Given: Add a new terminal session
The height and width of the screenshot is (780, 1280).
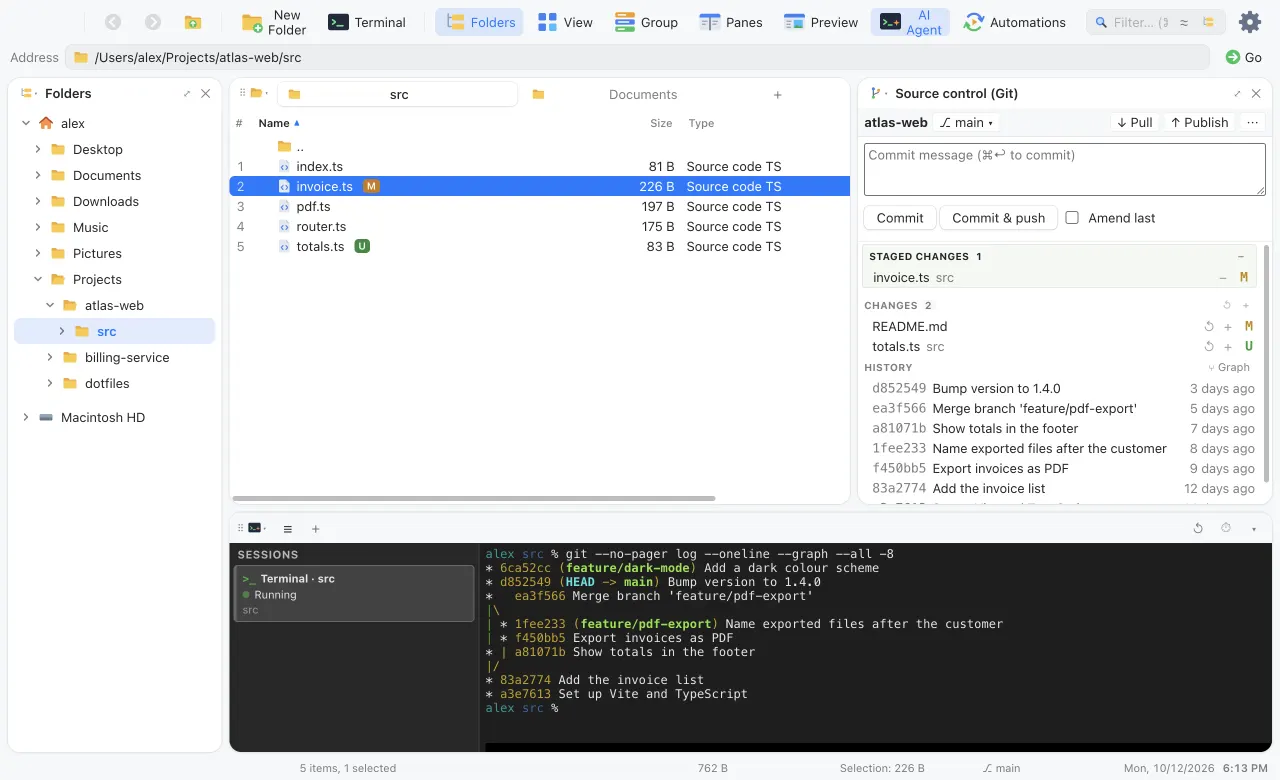Looking at the screenshot, I should pyautogui.click(x=315, y=528).
